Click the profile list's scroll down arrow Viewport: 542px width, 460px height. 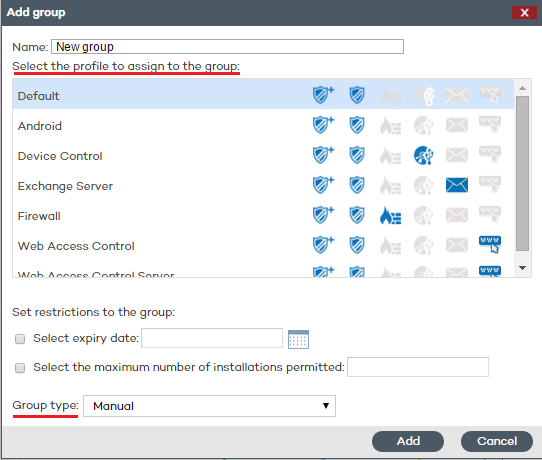point(522,268)
